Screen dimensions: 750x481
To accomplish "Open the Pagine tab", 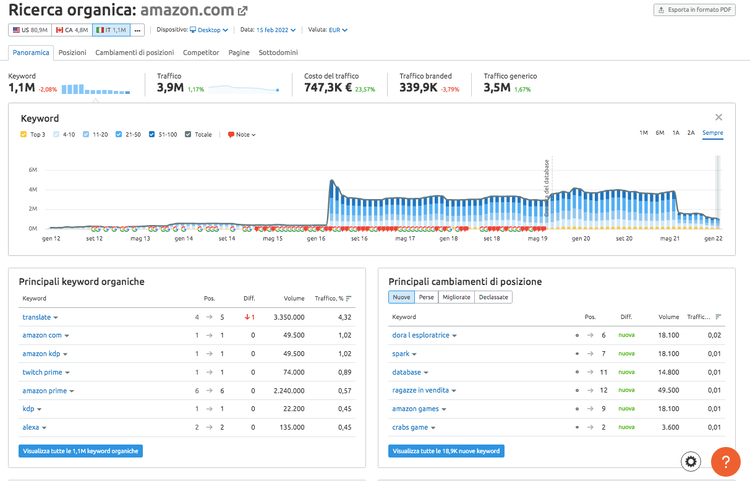I will point(239,53).
